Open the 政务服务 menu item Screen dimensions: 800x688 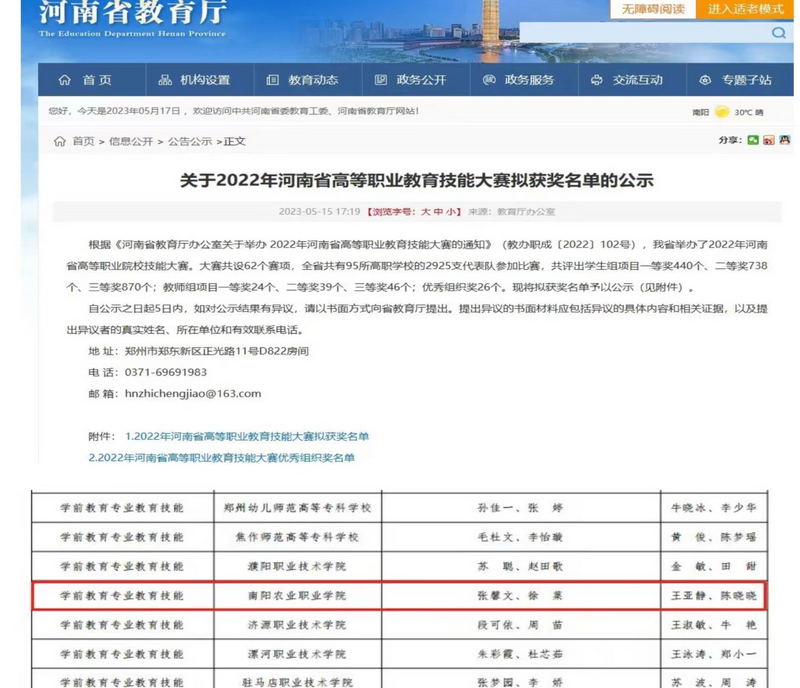click(524, 80)
